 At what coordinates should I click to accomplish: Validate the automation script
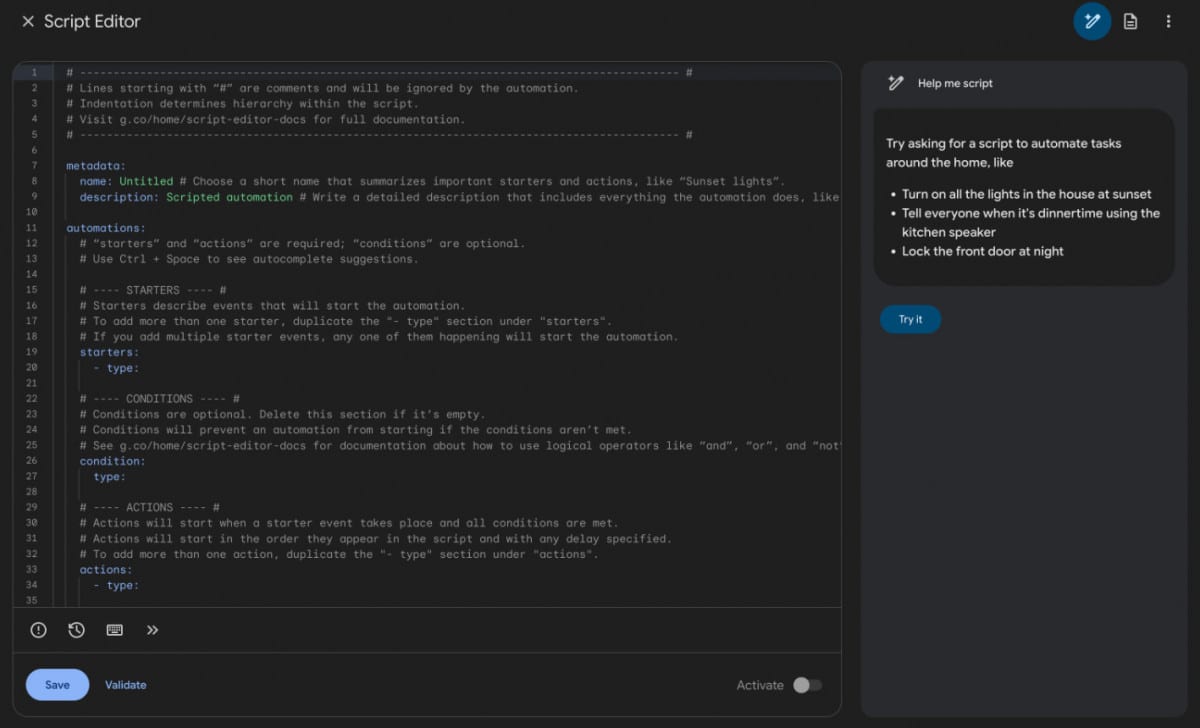click(125, 685)
